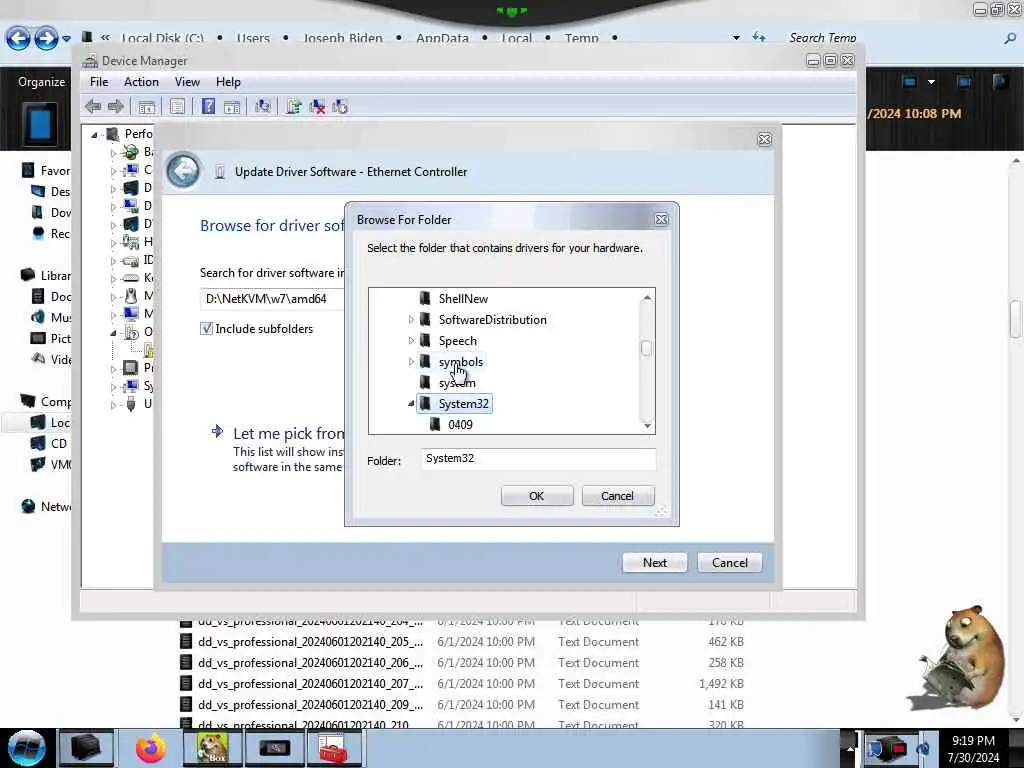1024x768 pixels.
Task: Open the File menu in Device Manager
Action: [99, 82]
